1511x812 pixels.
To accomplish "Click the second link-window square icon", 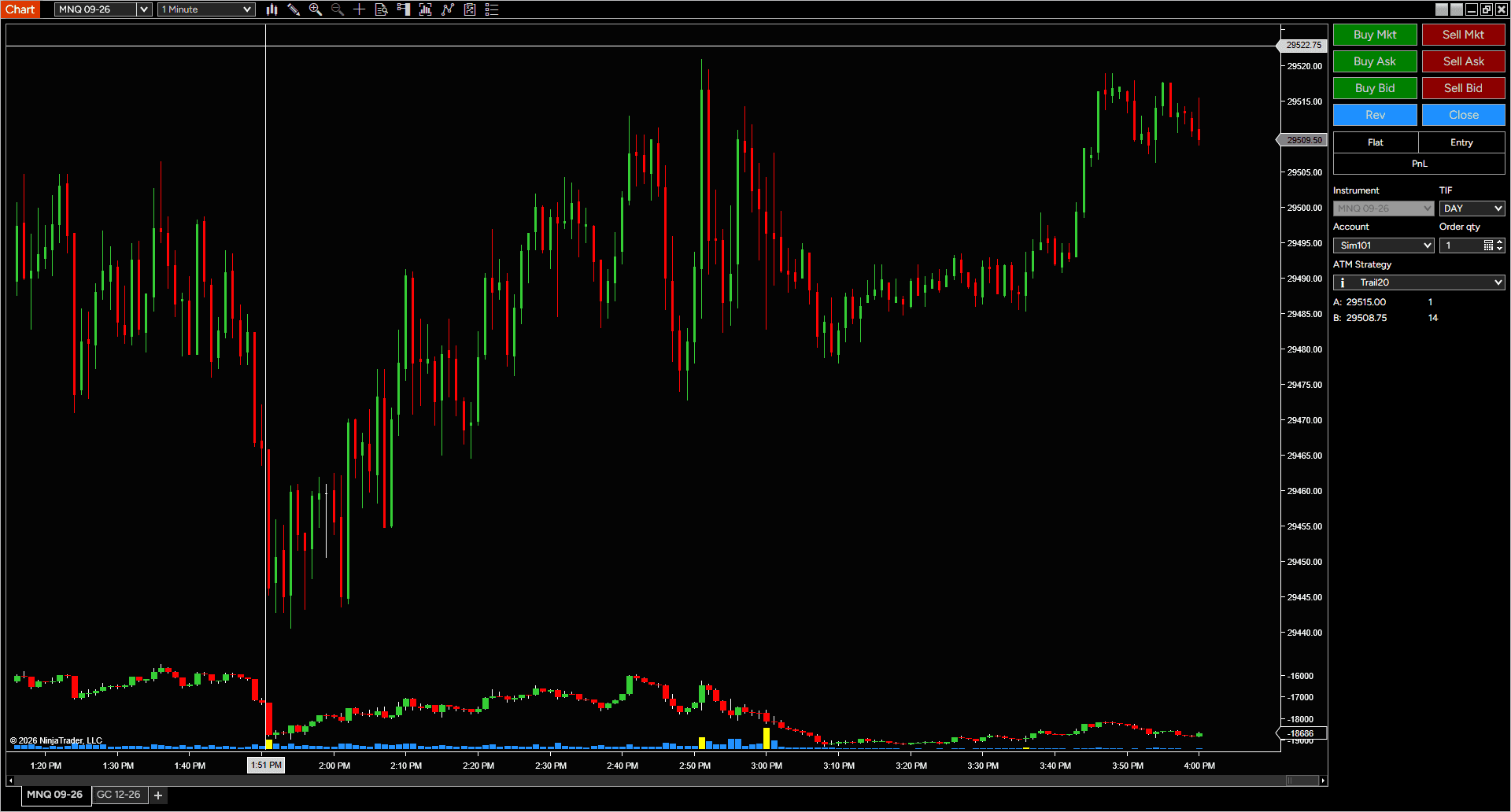I will [x=1457, y=9].
